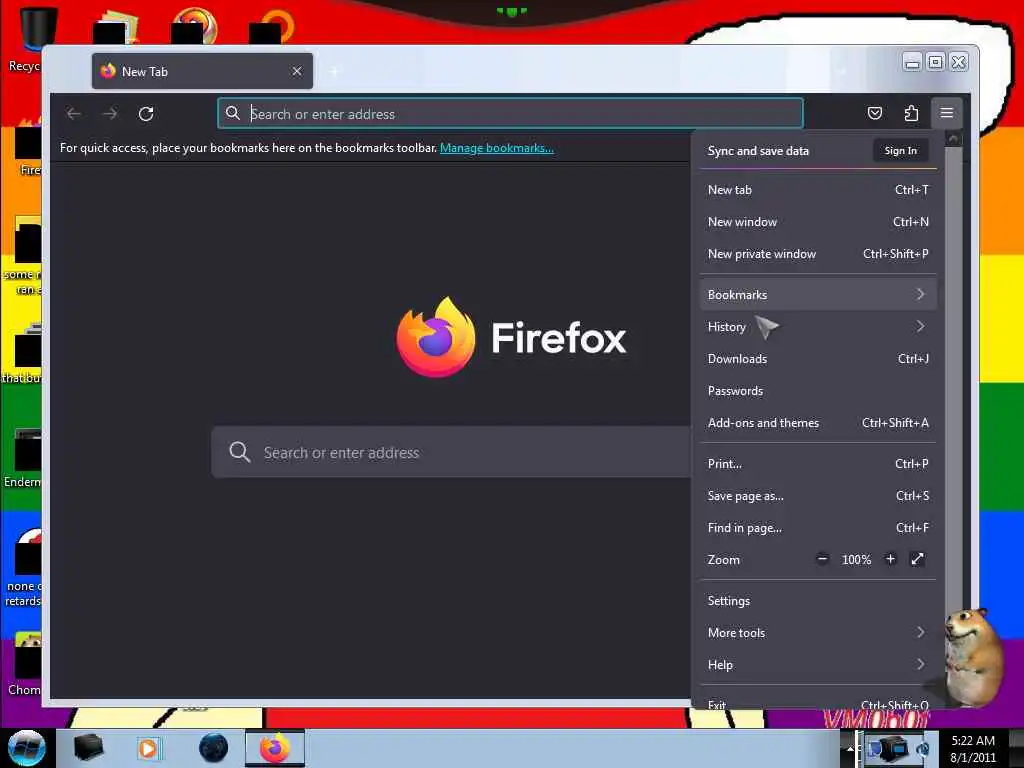The height and width of the screenshot is (768, 1024).
Task: Choose Save page as...
Action: click(x=818, y=496)
